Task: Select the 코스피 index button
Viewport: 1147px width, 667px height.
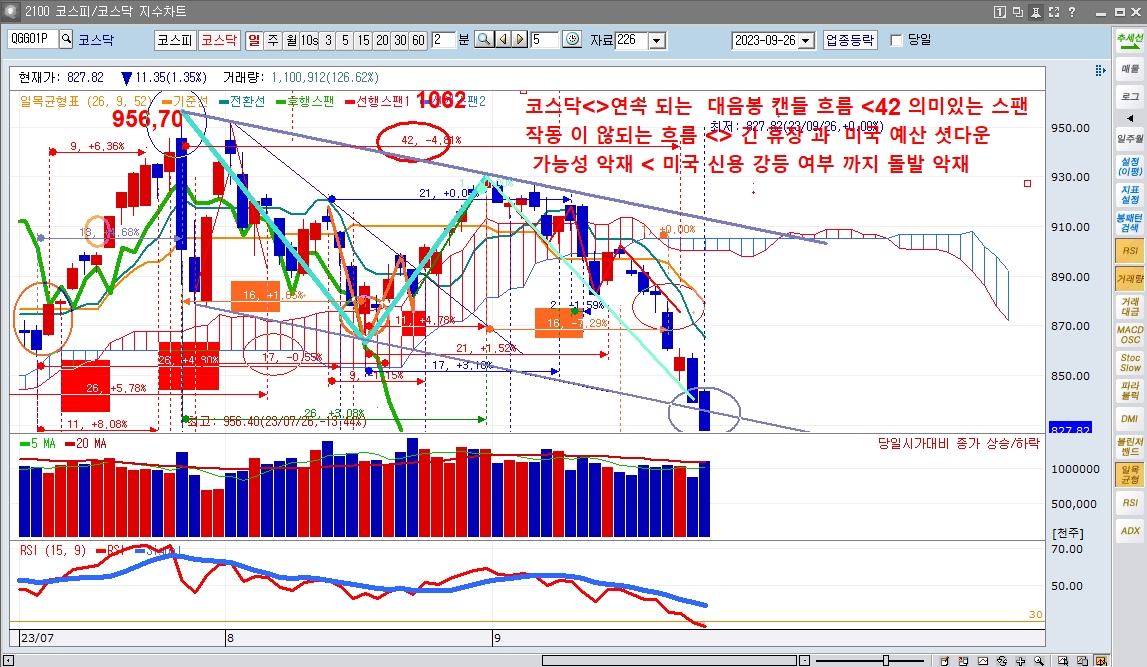Action: (175, 39)
